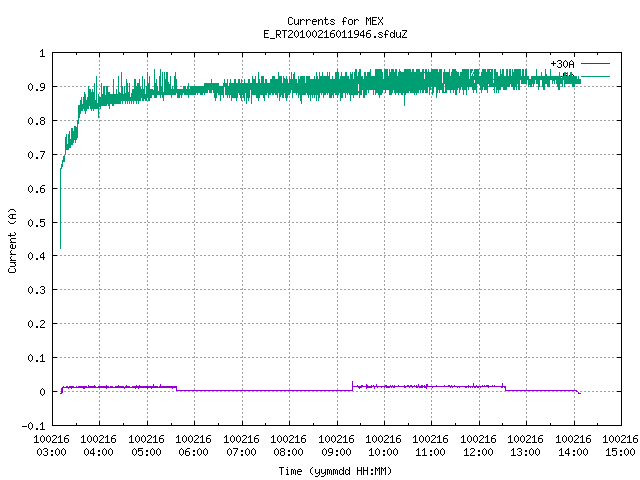Click the "15:00" time tick label

point(620,452)
